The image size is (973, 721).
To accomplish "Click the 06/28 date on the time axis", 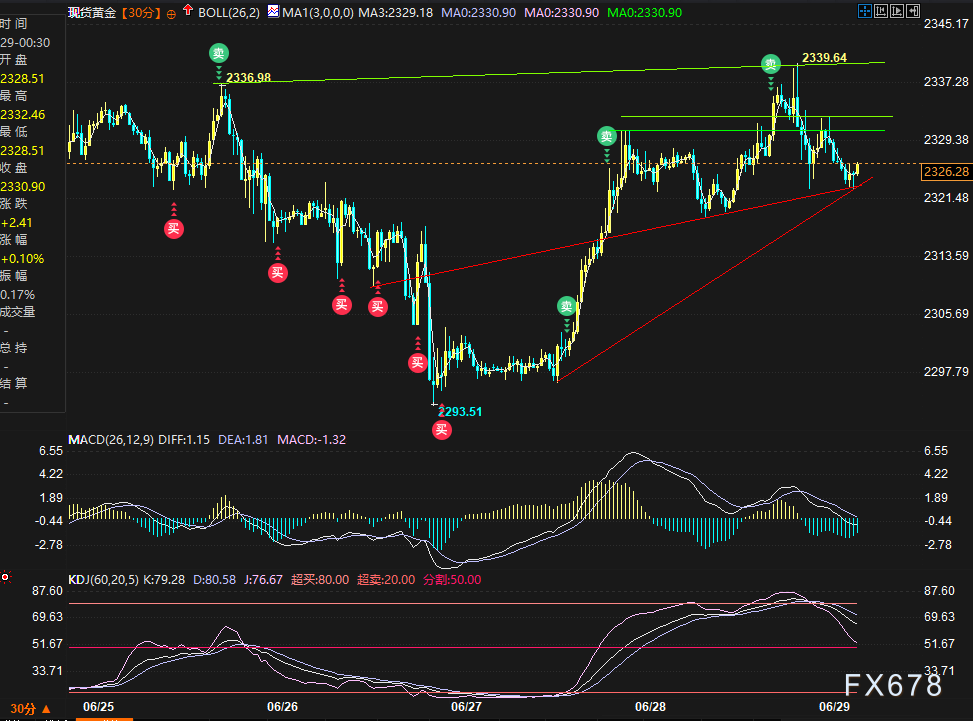I will (x=650, y=706).
